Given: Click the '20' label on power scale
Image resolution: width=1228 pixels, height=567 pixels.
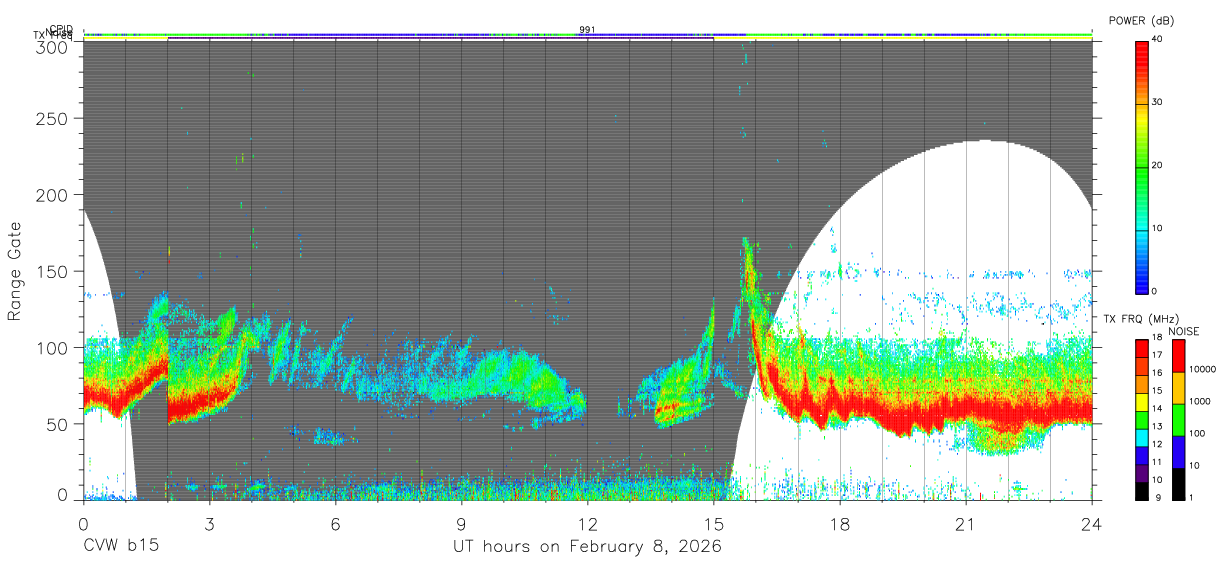Looking at the screenshot, I should tap(1159, 166).
